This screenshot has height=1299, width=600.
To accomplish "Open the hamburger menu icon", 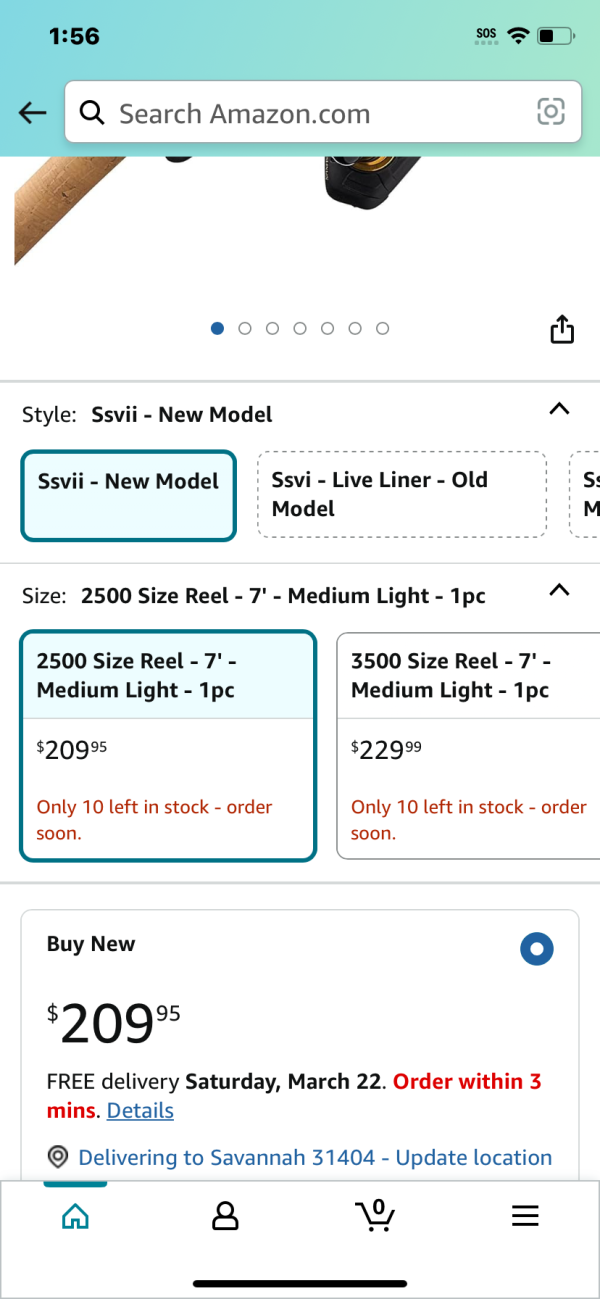I will click(525, 1215).
